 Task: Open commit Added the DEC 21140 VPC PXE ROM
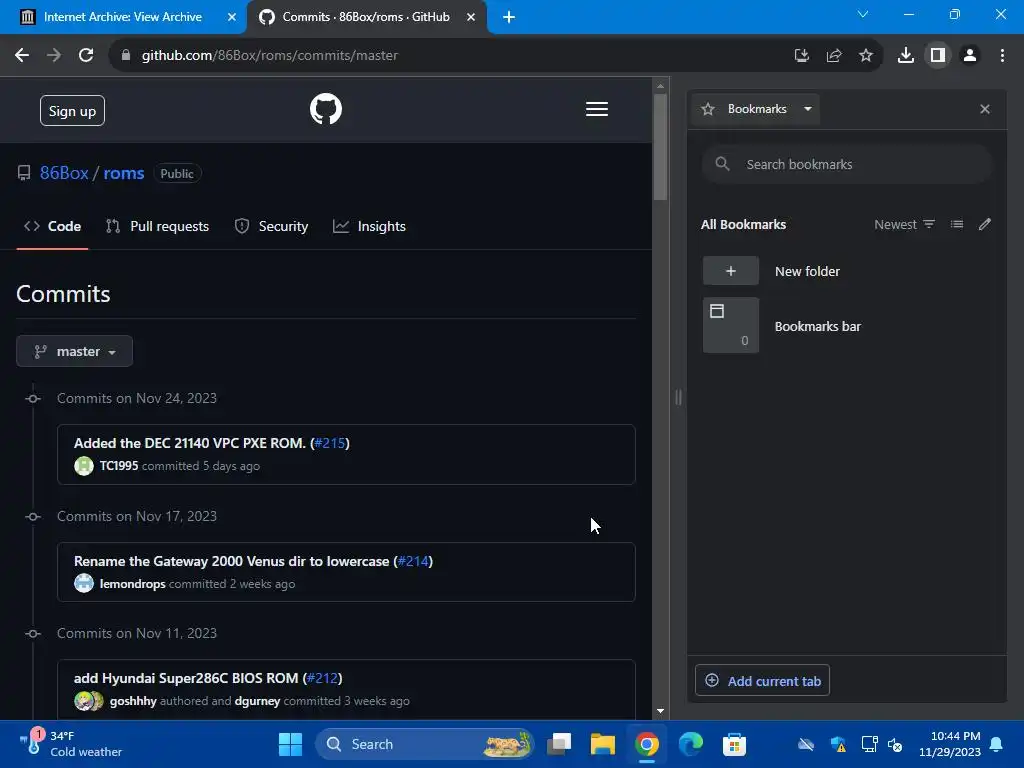[189, 443]
